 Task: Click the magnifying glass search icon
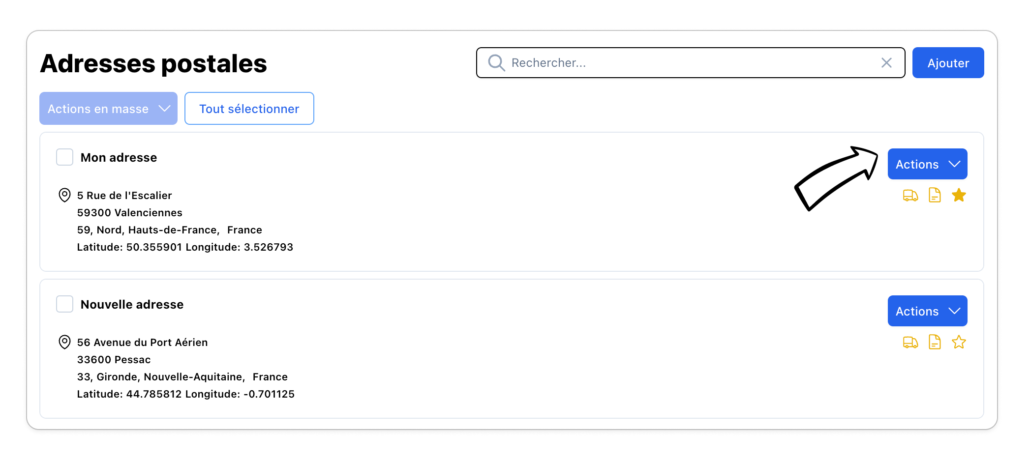pyautogui.click(x=496, y=63)
